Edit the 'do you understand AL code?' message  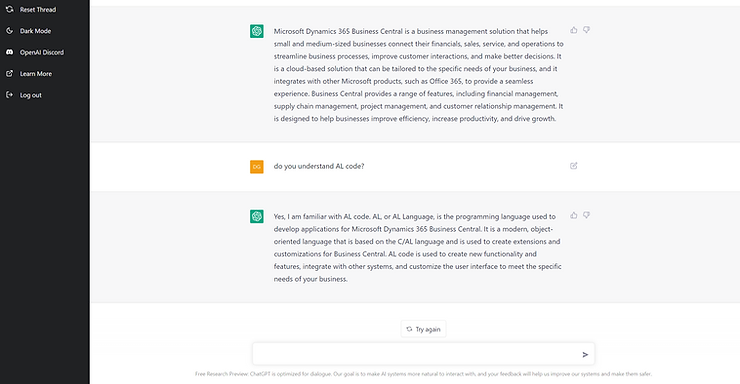(x=573, y=166)
